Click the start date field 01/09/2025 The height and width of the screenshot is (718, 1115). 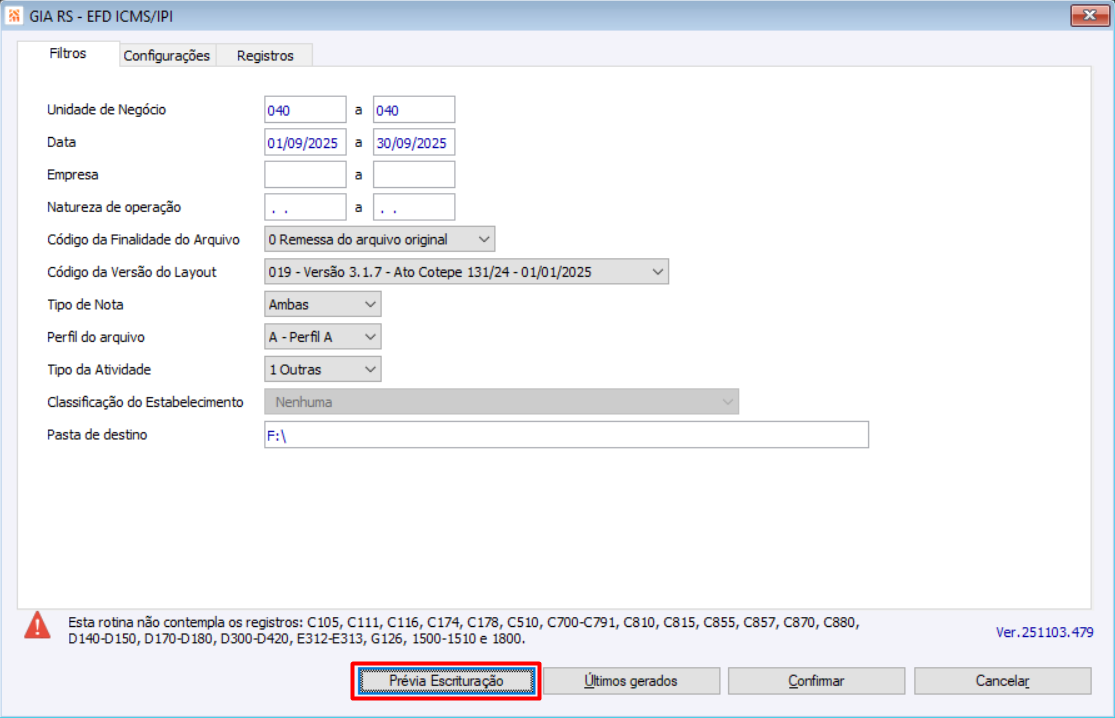tap(305, 143)
